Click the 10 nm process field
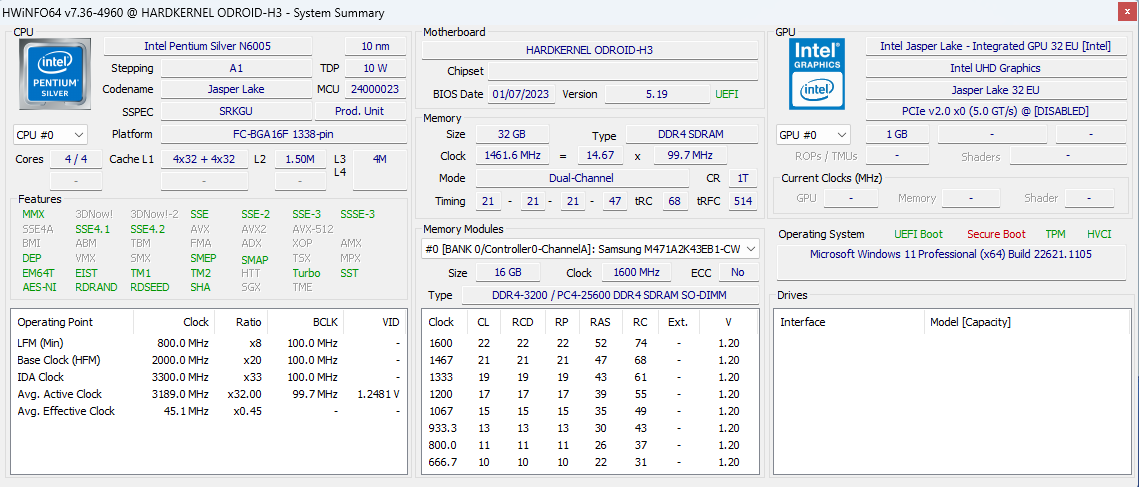The image size is (1139, 487). tap(376, 46)
